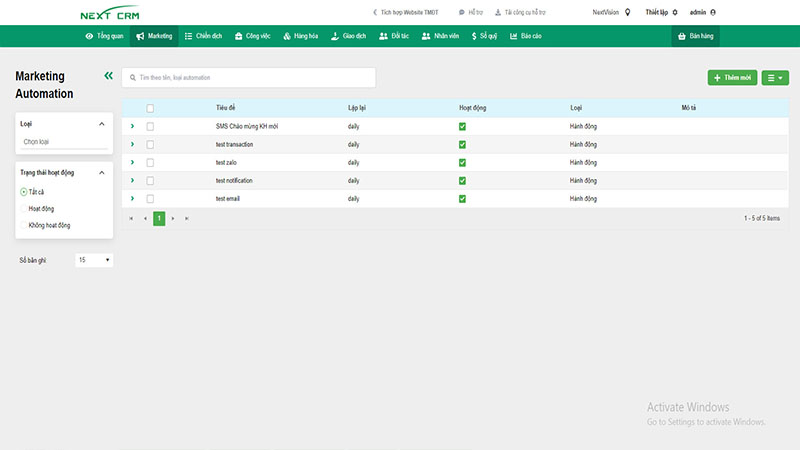Click the NextVision location pin icon
800x450 pixels.
[628, 12]
